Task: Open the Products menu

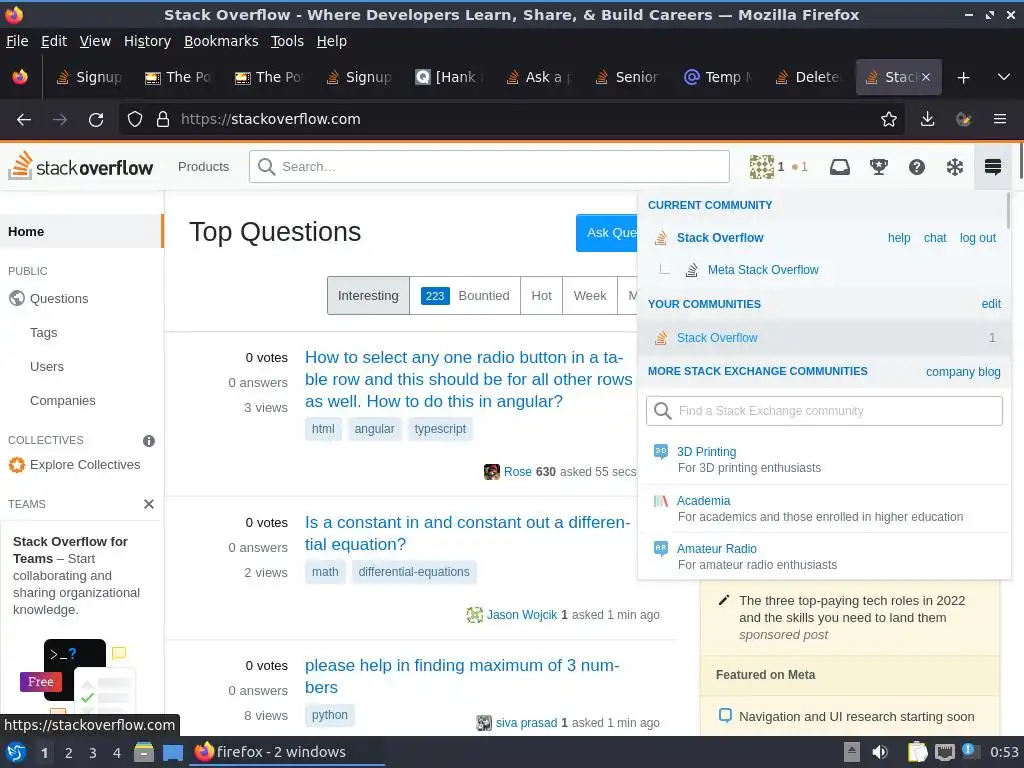Action: 203,167
